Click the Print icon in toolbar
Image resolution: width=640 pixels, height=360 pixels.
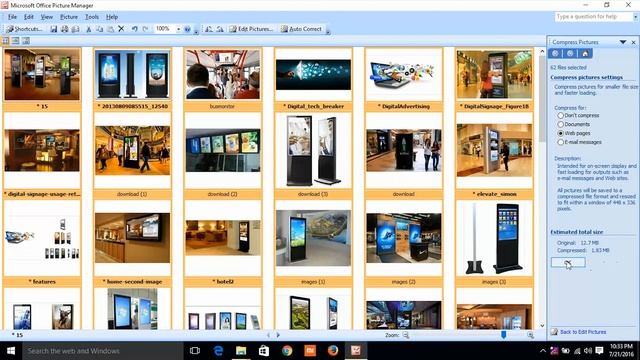(64, 29)
